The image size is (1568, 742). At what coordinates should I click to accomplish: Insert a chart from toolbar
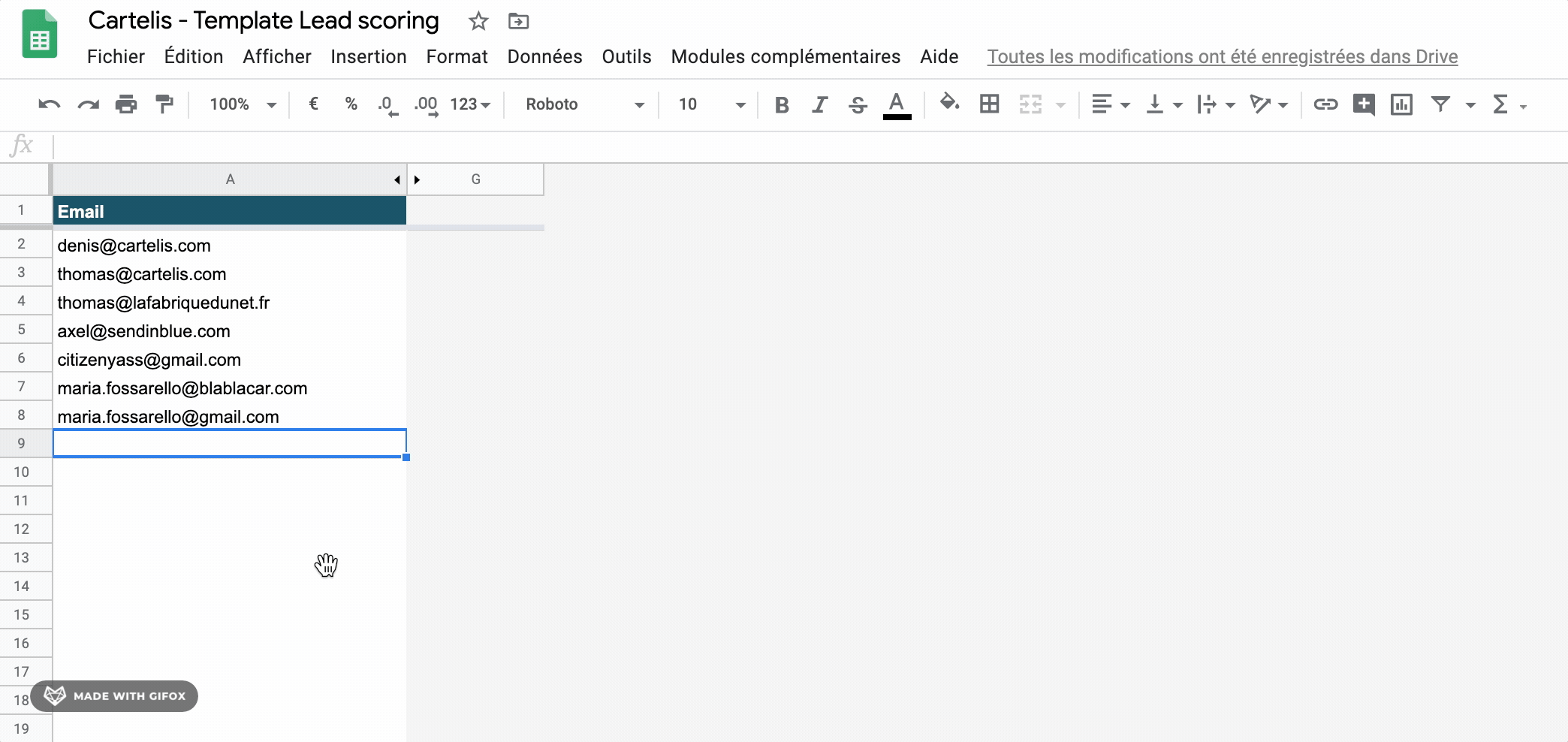coord(1401,104)
